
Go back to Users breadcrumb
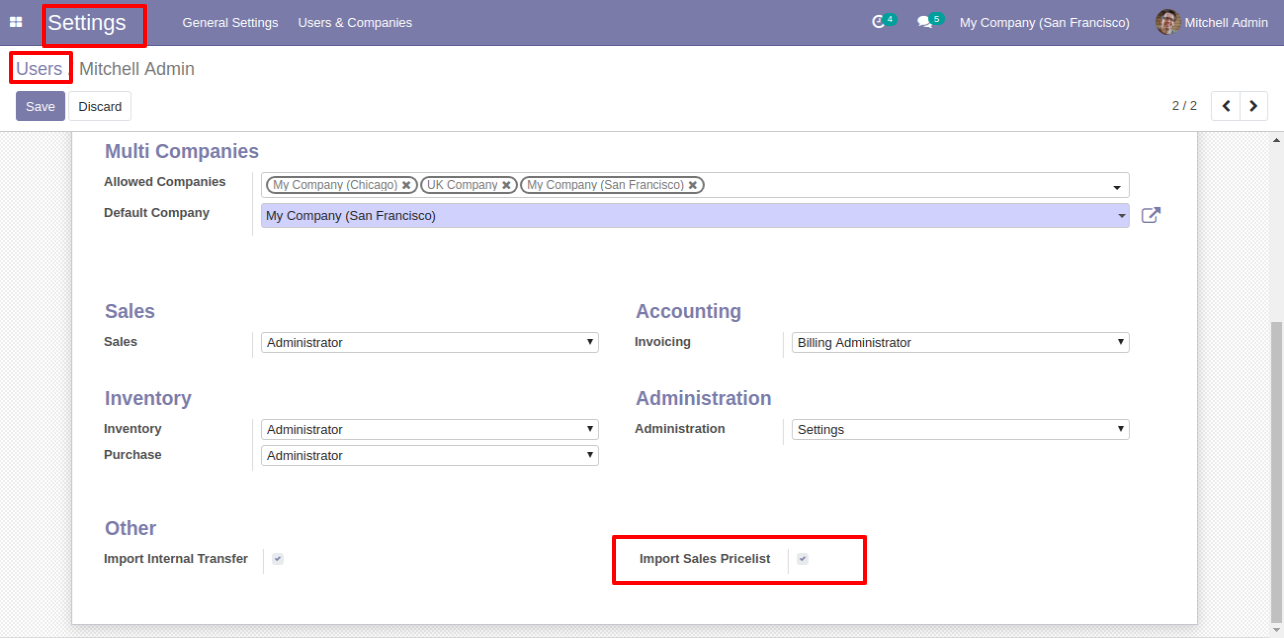tap(39, 69)
